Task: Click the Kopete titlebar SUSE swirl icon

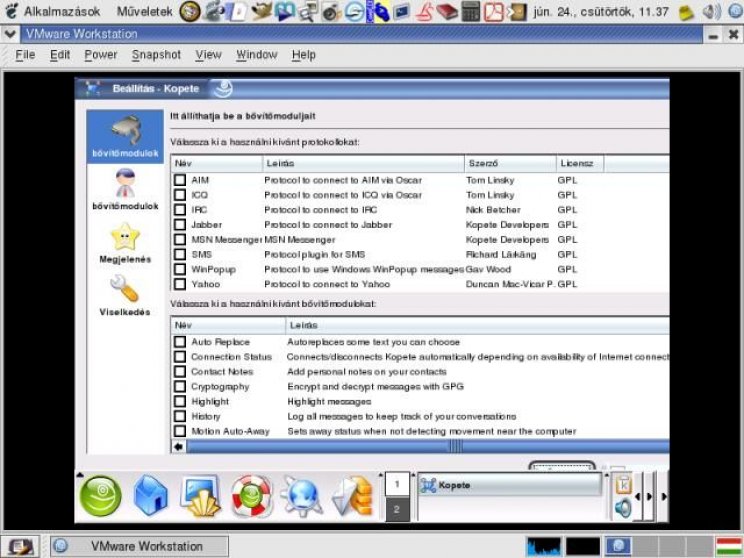Action: click(x=223, y=89)
